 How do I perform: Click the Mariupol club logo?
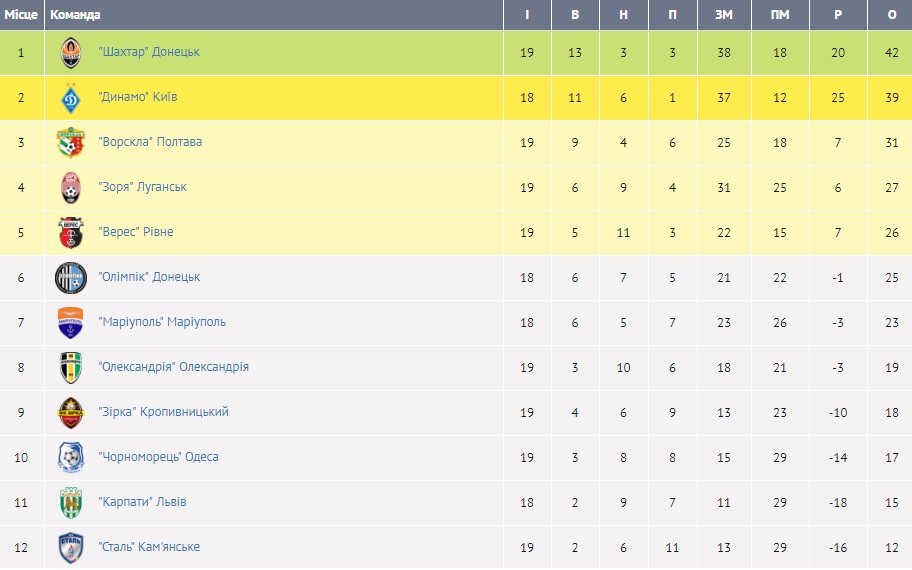click(x=71, y=322)
